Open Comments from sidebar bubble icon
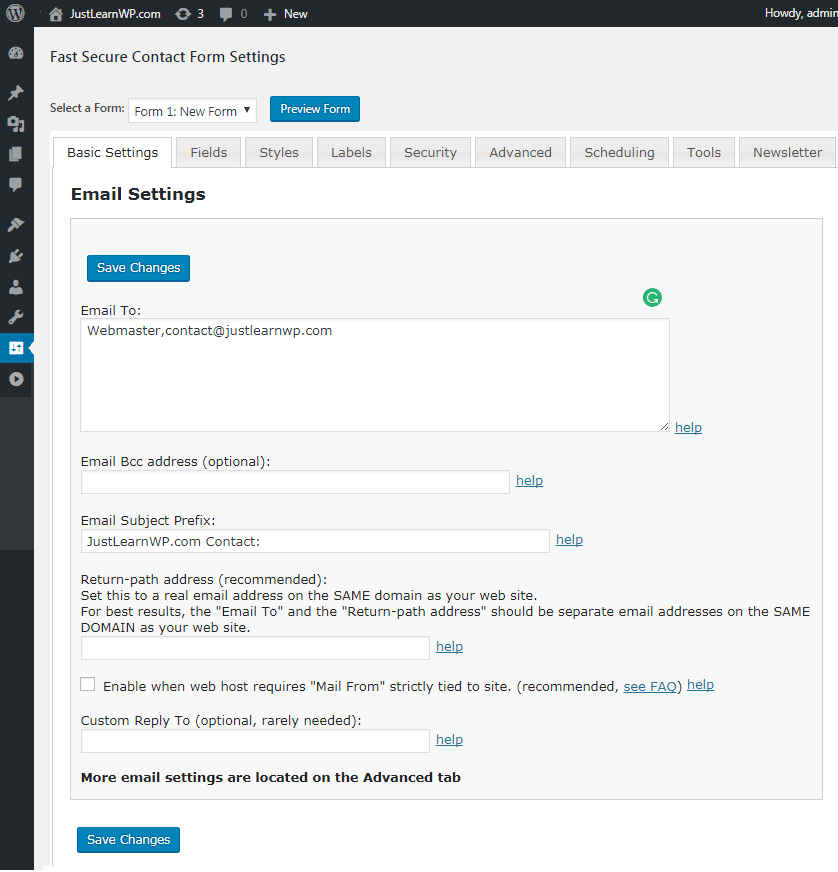Screen dimensions: 838x872 click(x=16, y=185)
